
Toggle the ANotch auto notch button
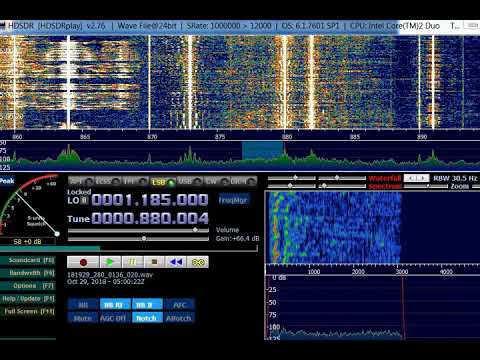[x=179, y=318]
